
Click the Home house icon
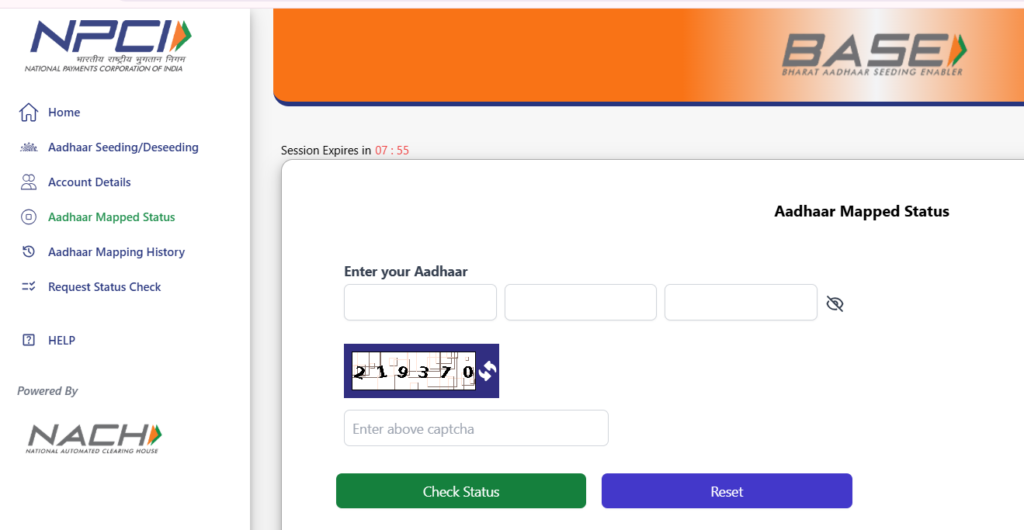28,112
